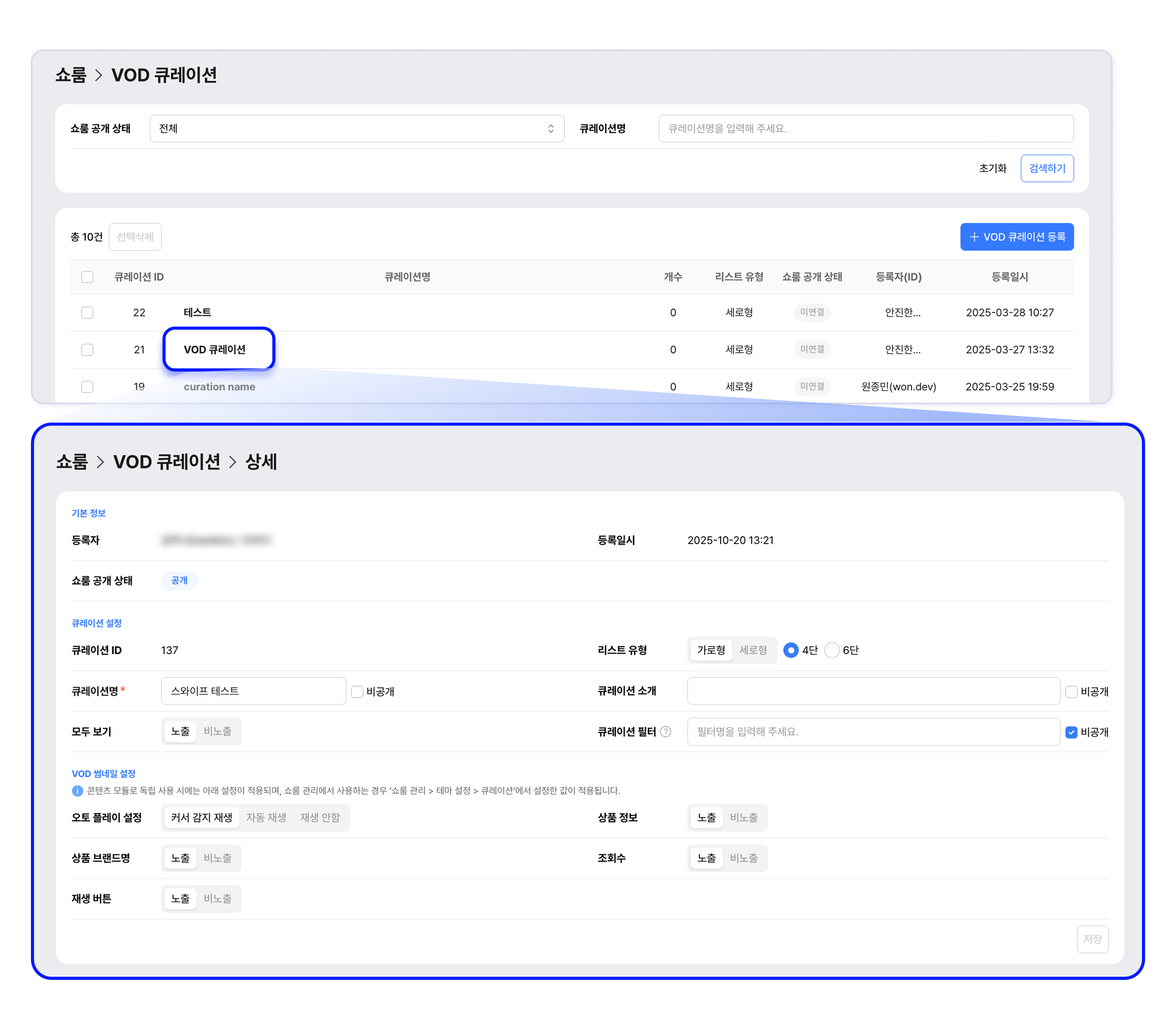Uncheck 비공개 next to curation filter field
Screen dimensions: 1176x1017
point(1071,732)
